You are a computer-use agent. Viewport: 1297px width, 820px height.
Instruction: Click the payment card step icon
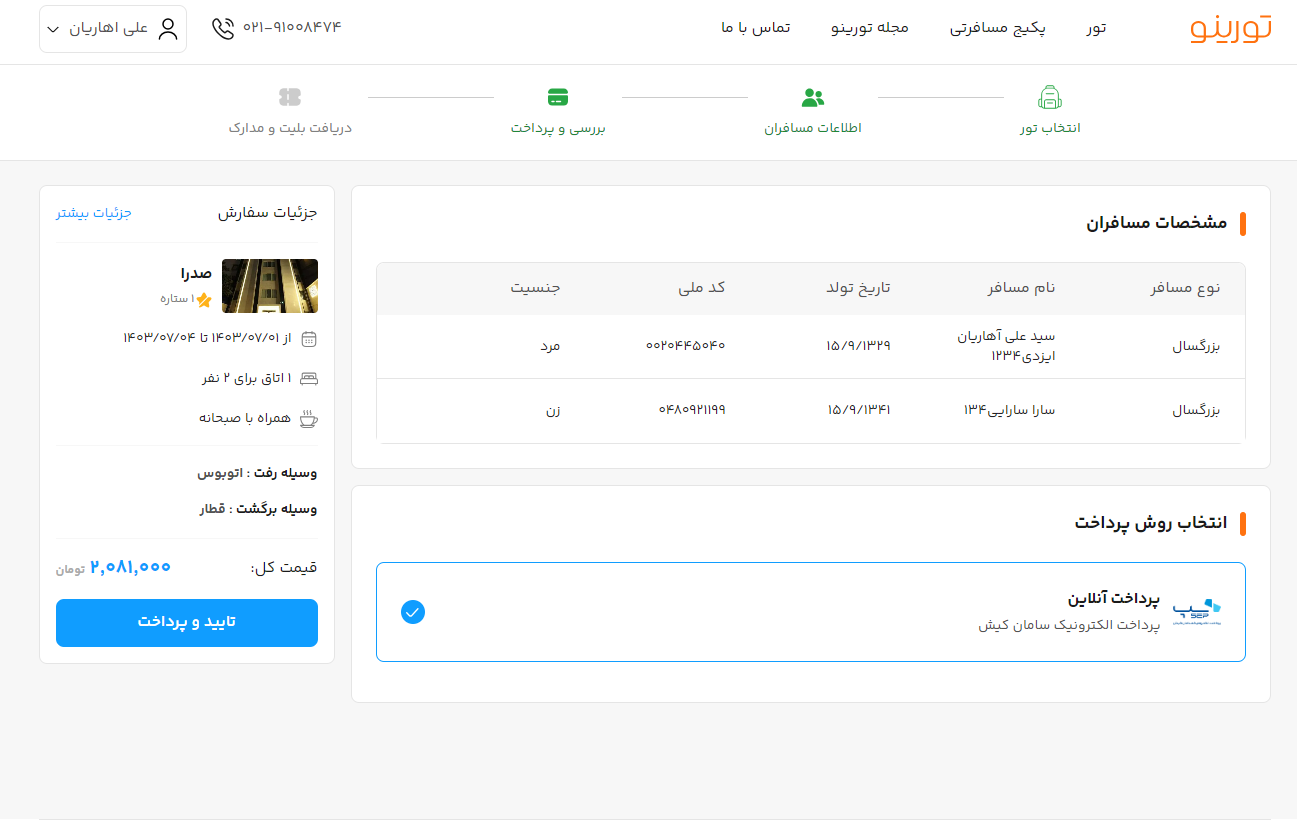coord(558,97)
